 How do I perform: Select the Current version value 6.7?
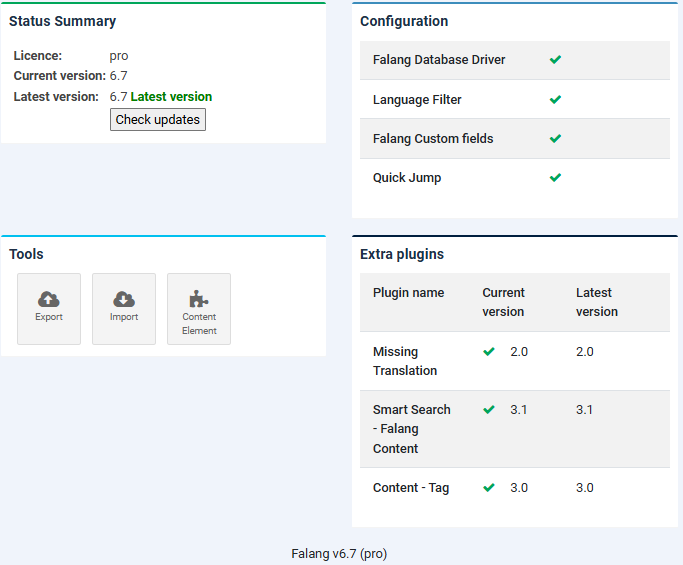(x=118, y=76)
